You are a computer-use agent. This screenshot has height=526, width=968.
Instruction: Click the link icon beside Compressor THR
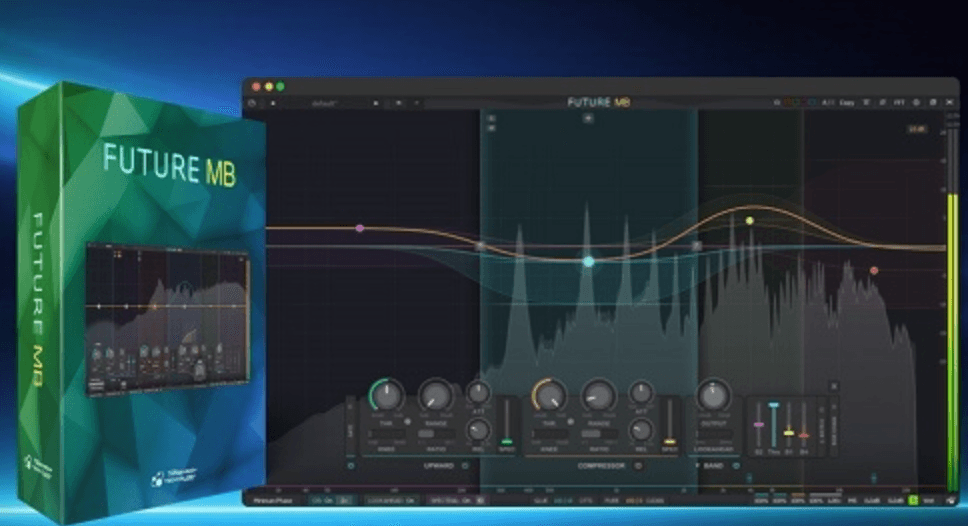(x=570, y=422)
